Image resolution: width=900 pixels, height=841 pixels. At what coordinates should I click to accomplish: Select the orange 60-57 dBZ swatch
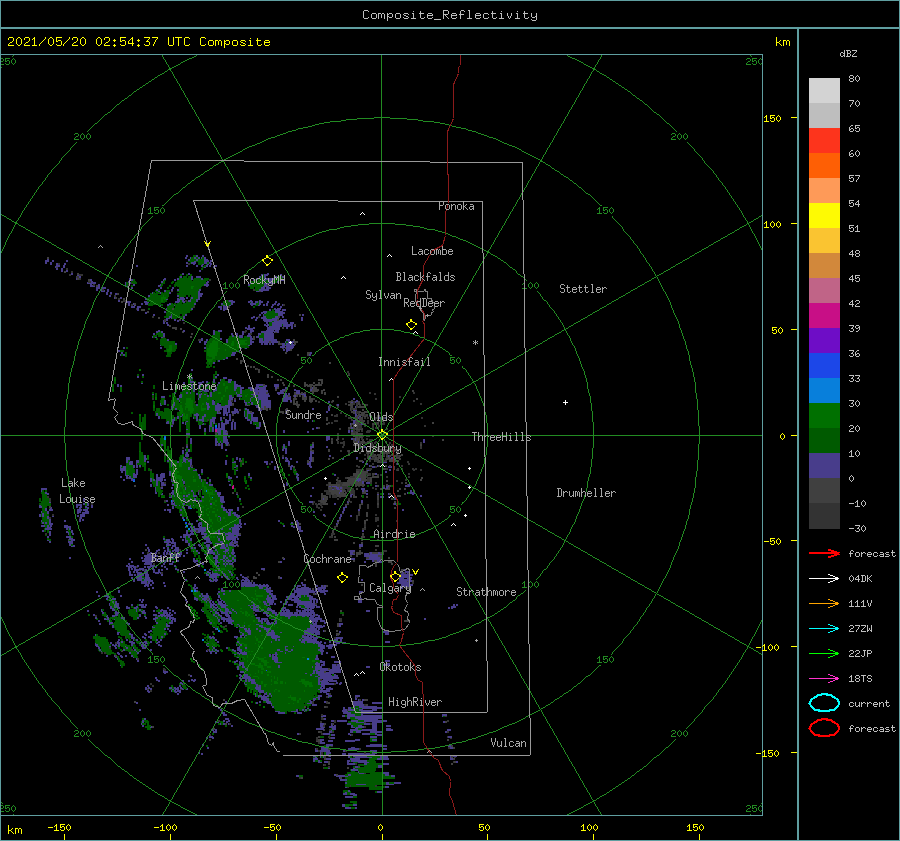(x=824, y=166)
